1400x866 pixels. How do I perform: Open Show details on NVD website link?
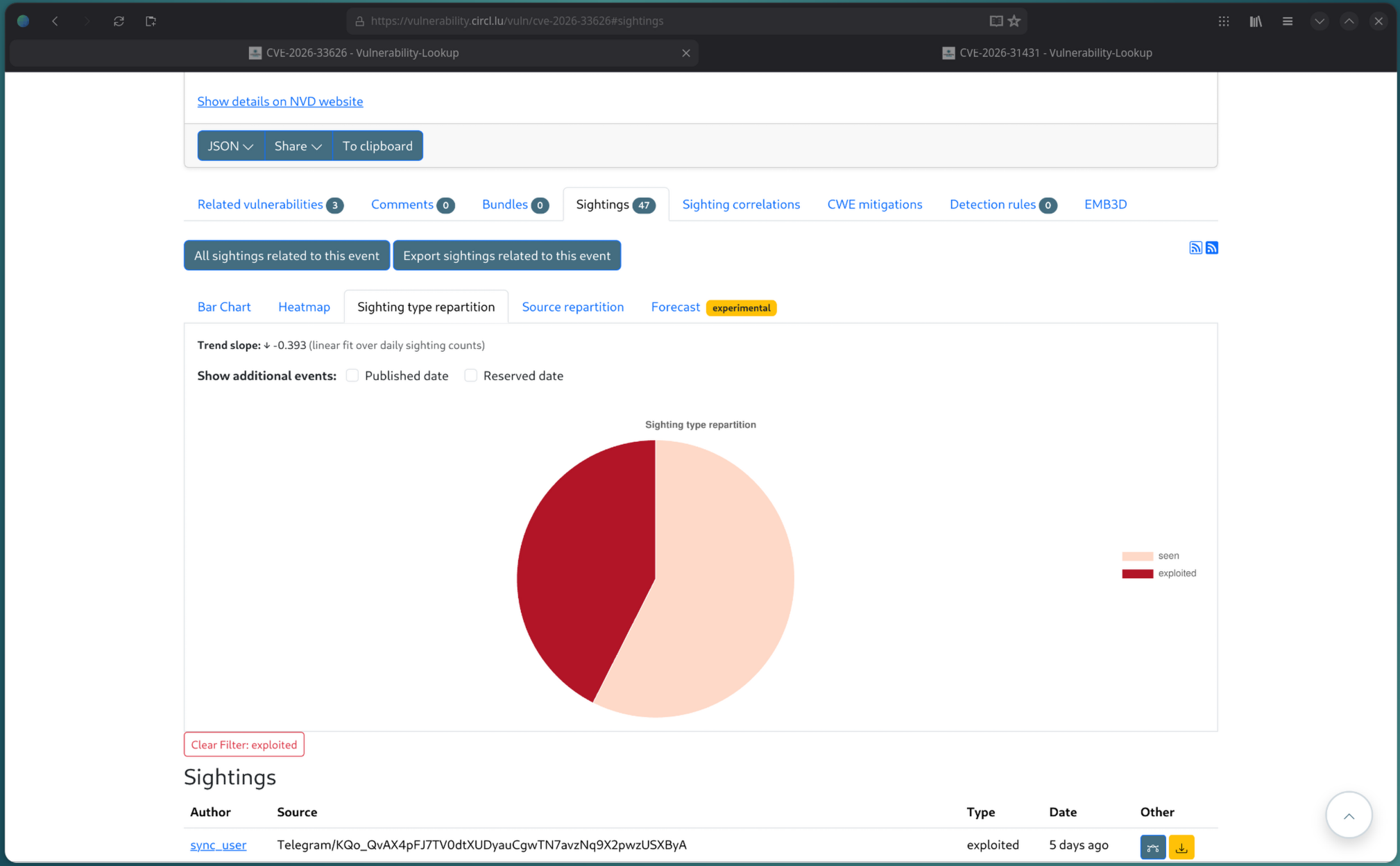tap(280, 101)
